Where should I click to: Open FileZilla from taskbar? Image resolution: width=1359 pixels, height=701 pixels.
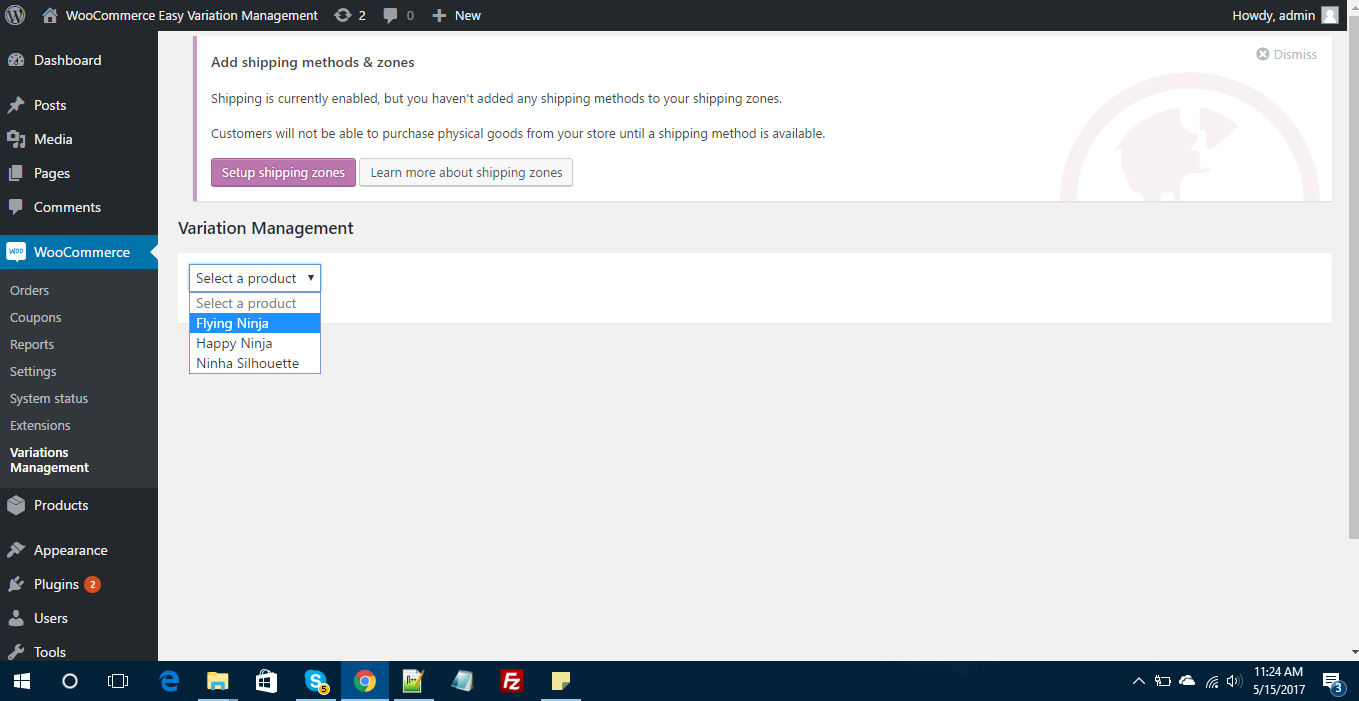point(512,681)
